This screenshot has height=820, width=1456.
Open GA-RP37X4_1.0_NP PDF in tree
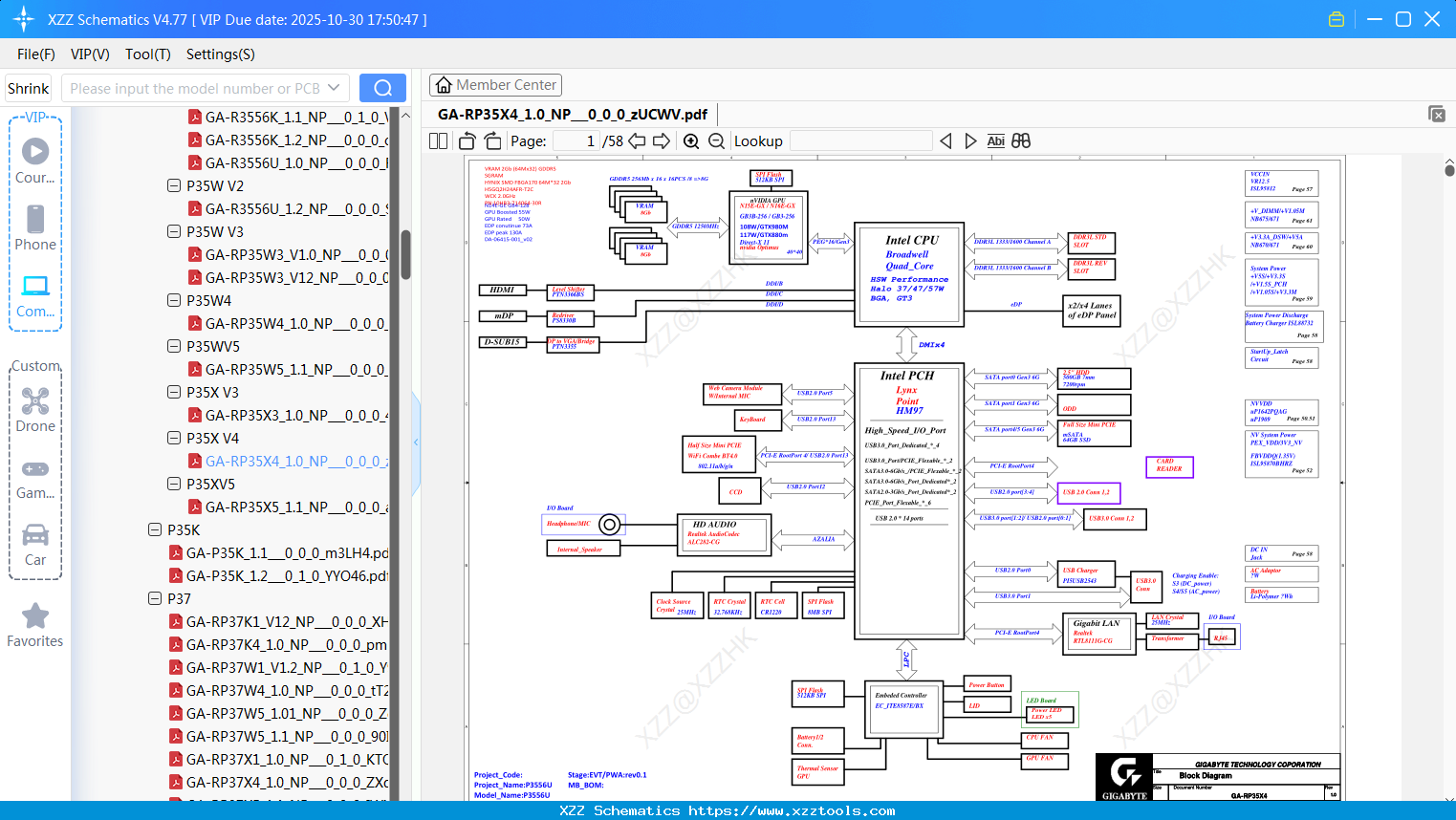(278, 782)
